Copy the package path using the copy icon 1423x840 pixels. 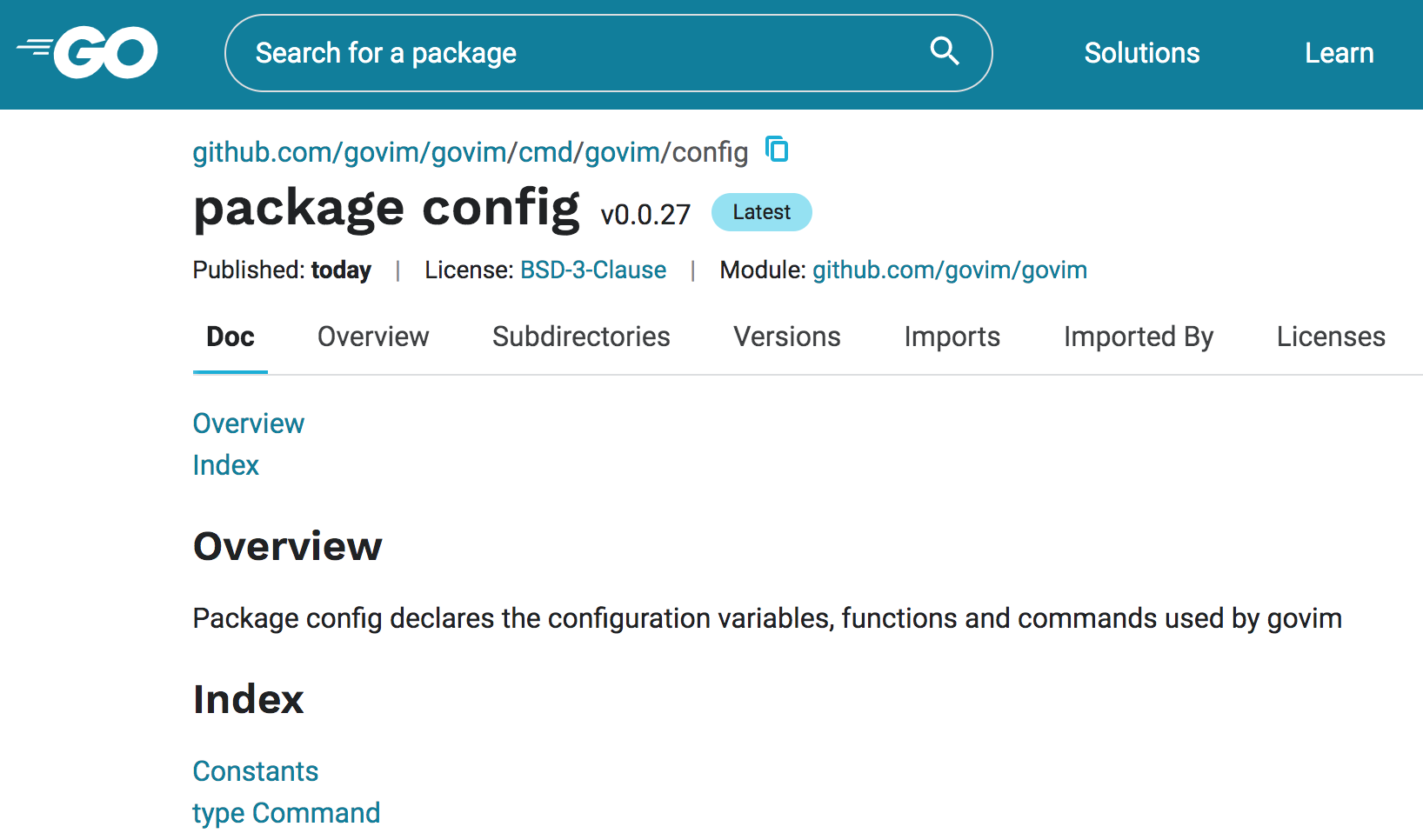777,150
